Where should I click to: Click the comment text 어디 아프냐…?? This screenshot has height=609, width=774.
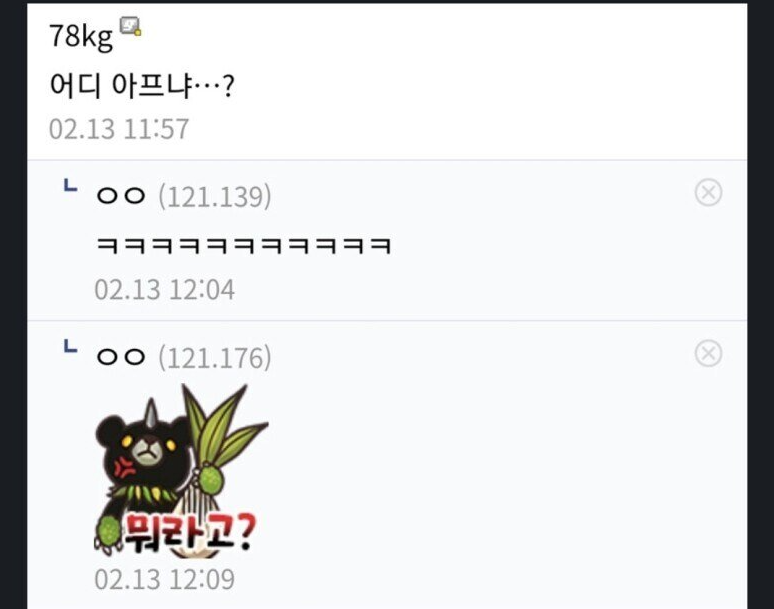(x=142, y=85)
